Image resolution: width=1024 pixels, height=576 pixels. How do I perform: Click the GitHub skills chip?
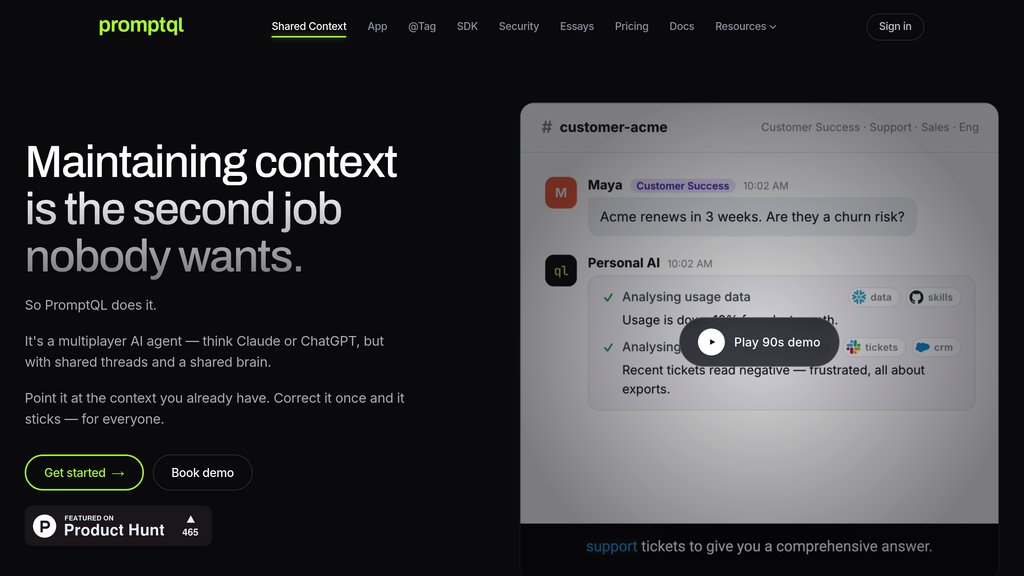932,297
